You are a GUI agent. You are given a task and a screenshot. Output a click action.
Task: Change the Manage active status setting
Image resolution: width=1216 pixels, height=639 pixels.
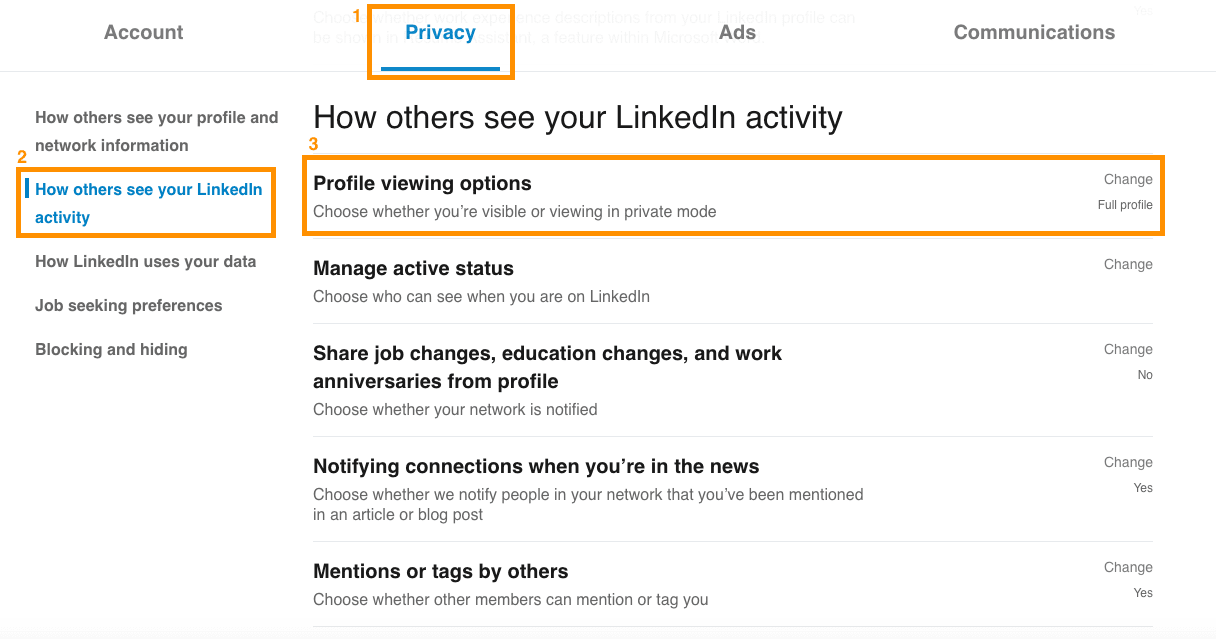point(1127,264)
